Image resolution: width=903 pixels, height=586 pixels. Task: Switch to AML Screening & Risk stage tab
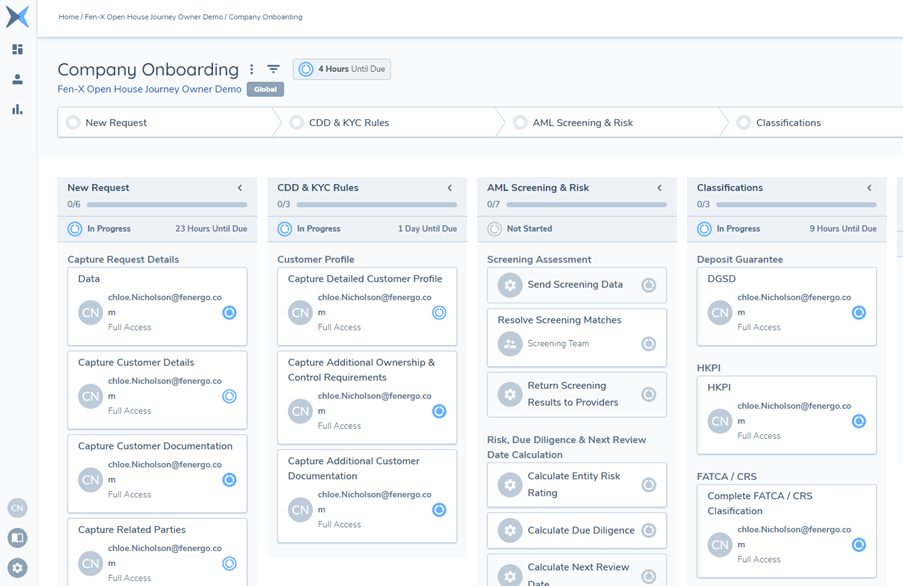pos(582,123)
